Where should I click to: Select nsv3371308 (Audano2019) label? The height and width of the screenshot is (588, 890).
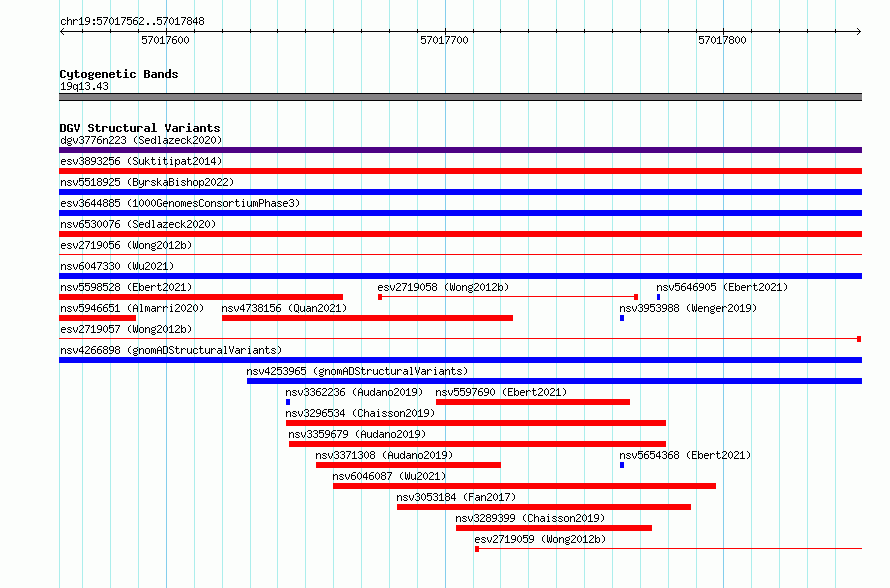click(384, 455)
